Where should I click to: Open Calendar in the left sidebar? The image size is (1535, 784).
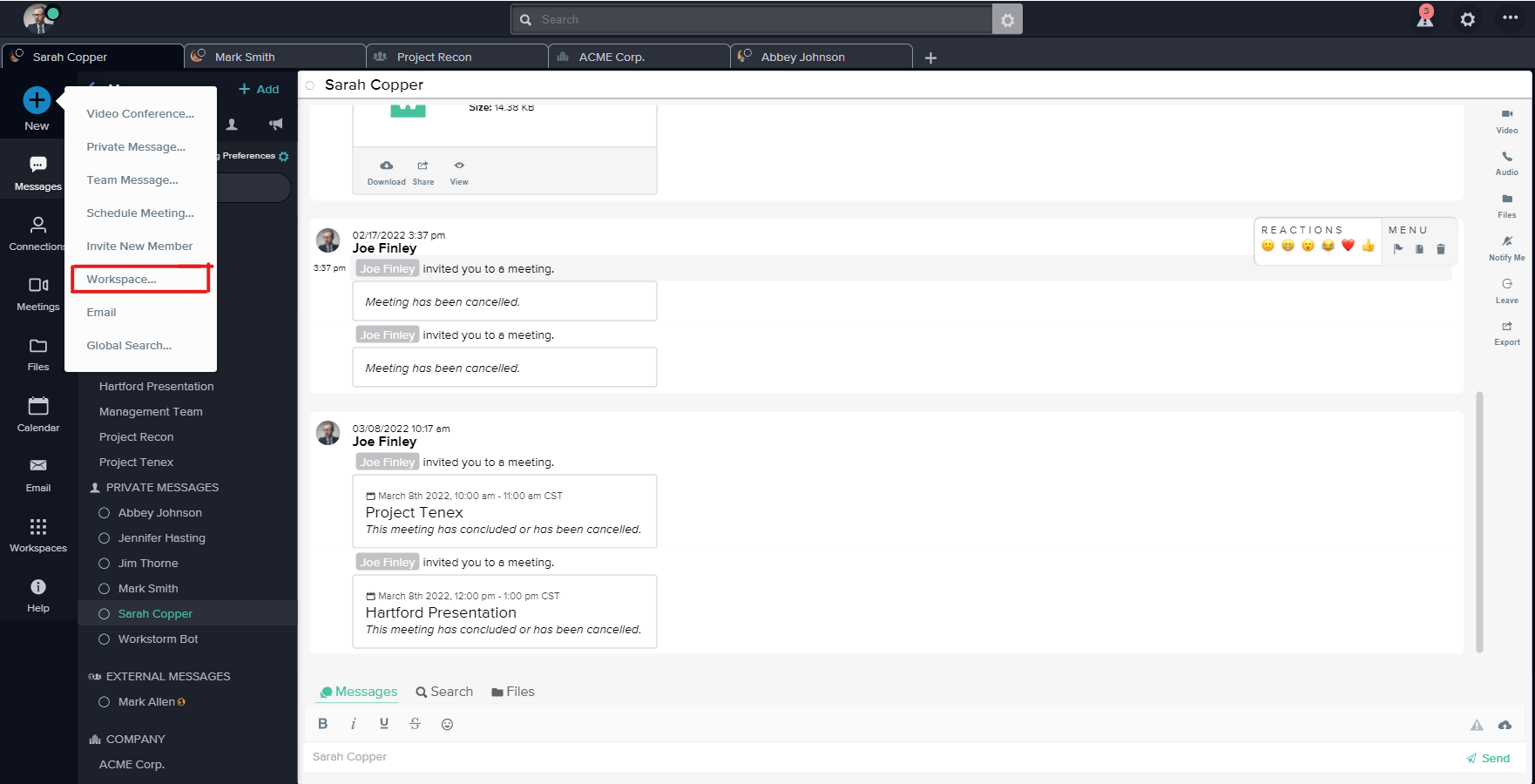(38, 415)
